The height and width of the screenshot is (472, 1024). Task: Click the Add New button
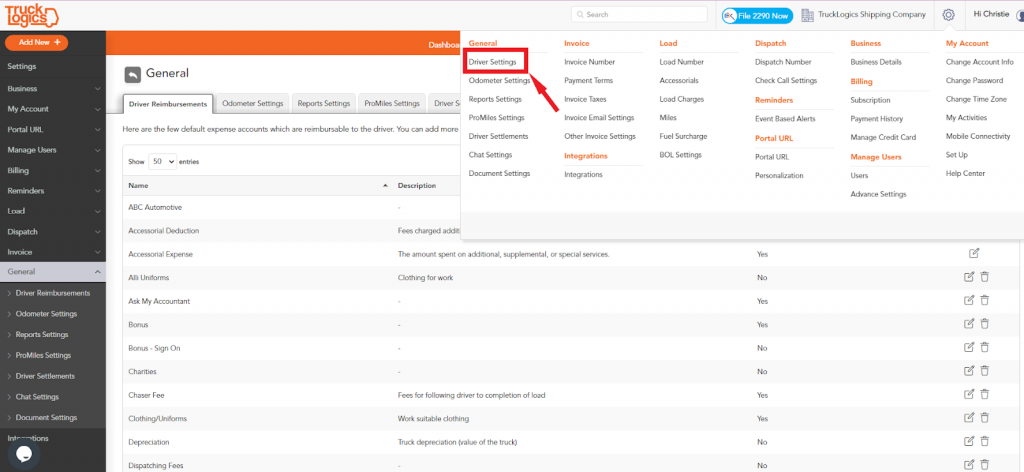point(37,42)
